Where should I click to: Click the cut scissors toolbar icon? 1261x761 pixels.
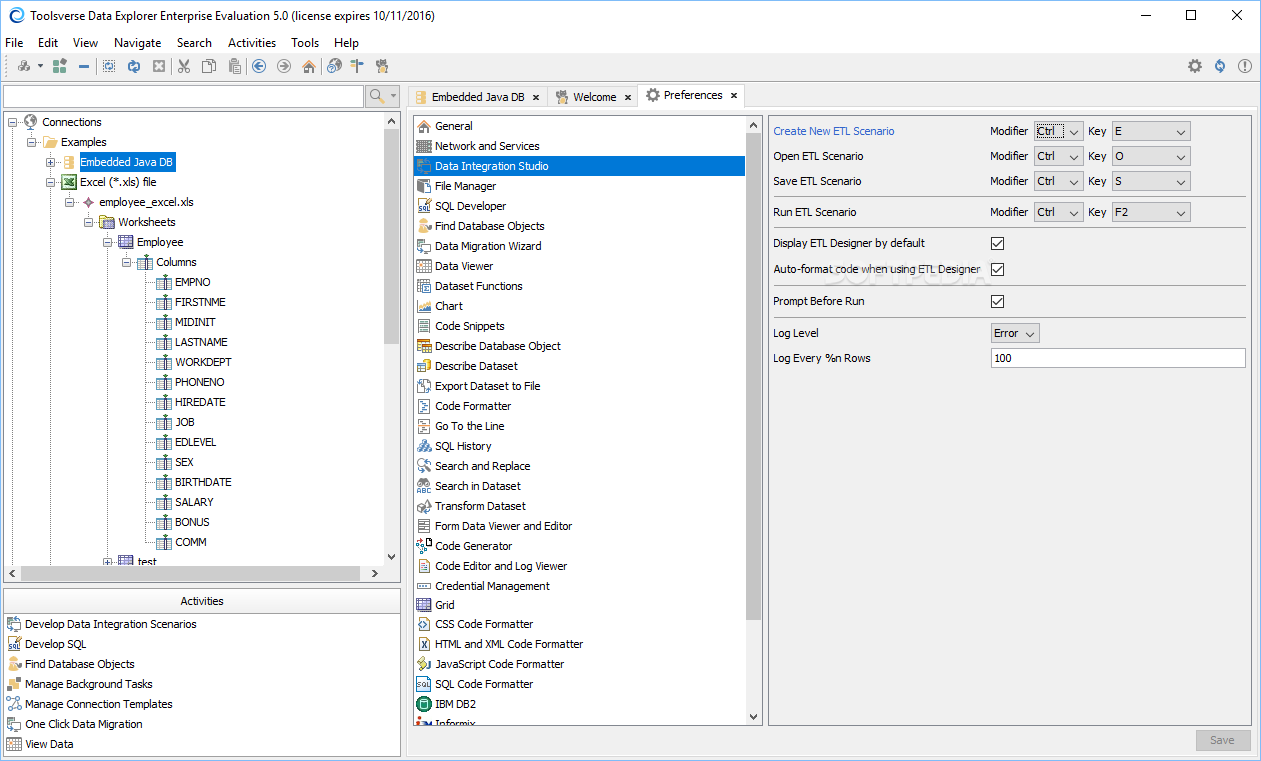pos(184,66)
